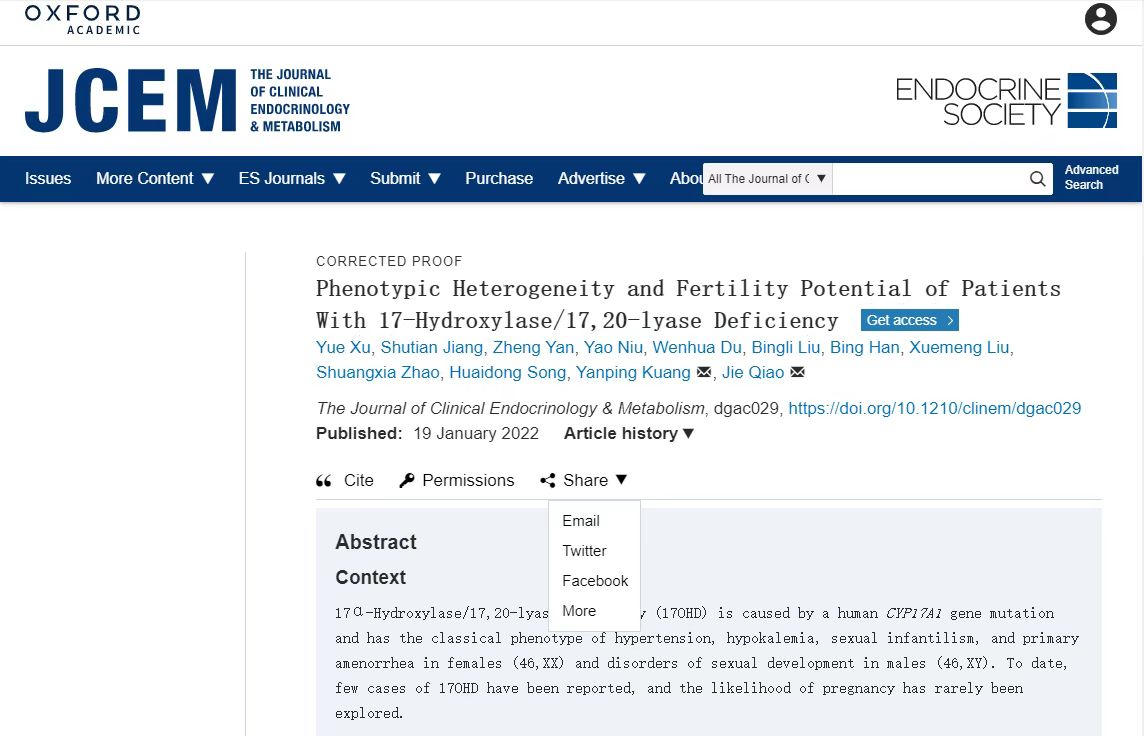Click inside the search text field
This screenshot has width=1144, height=736.
click(x=930, y=179)
